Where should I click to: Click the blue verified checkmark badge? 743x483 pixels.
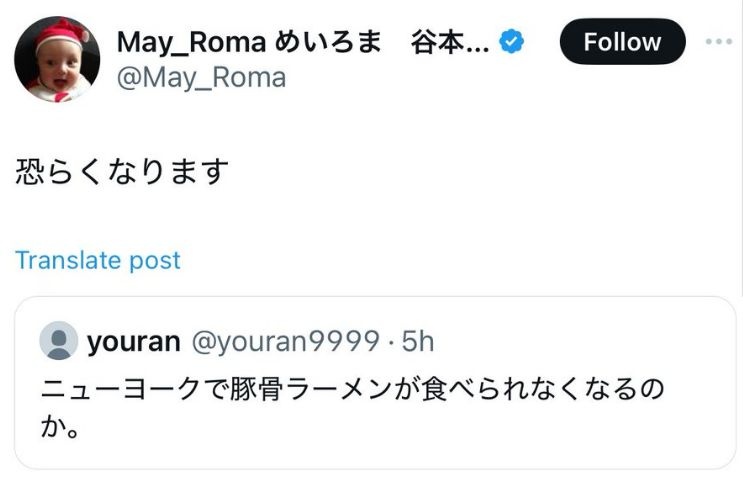513,42
